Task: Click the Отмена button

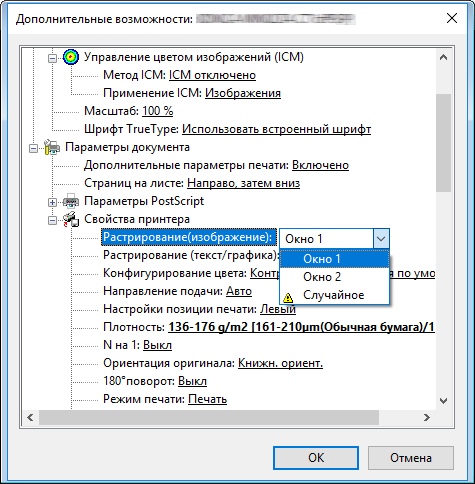Action: click(x=411, y=458)
